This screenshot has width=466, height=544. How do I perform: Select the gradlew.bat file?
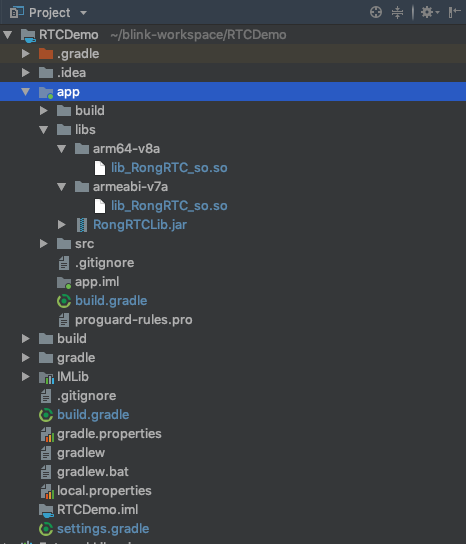coord(93,472)
